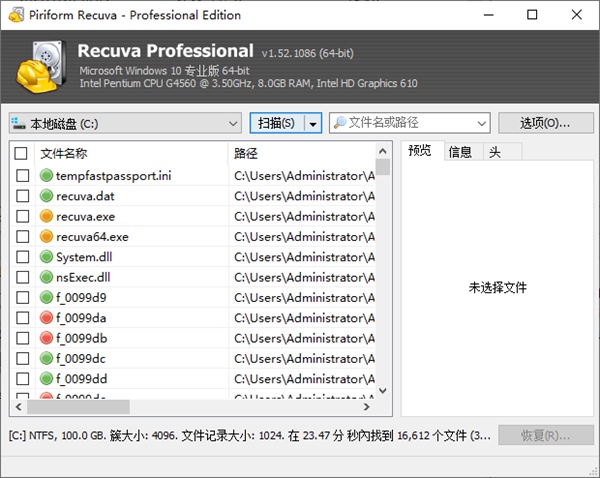600x478 pixels.
Task: Click the window resize grip at bottom corner
Action: tap(594, 472)
